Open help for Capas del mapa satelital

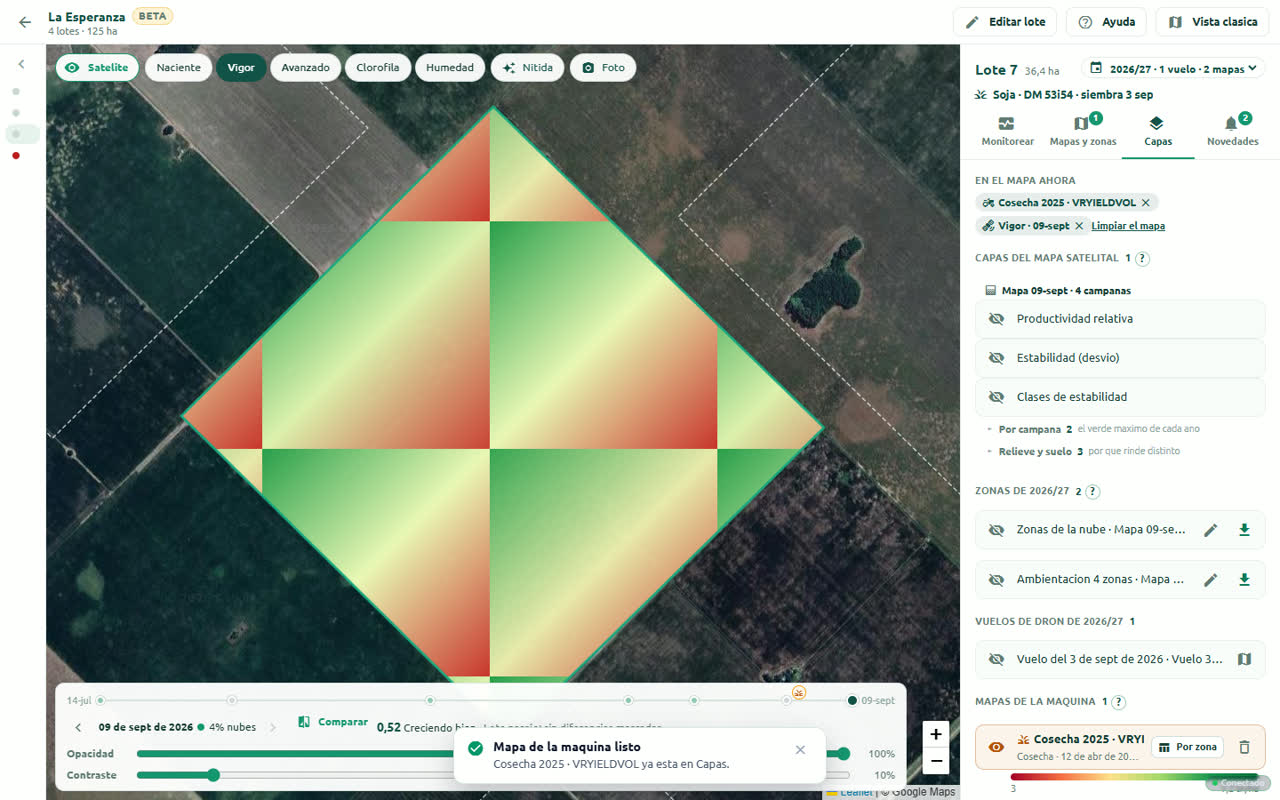click(1142, 258)
